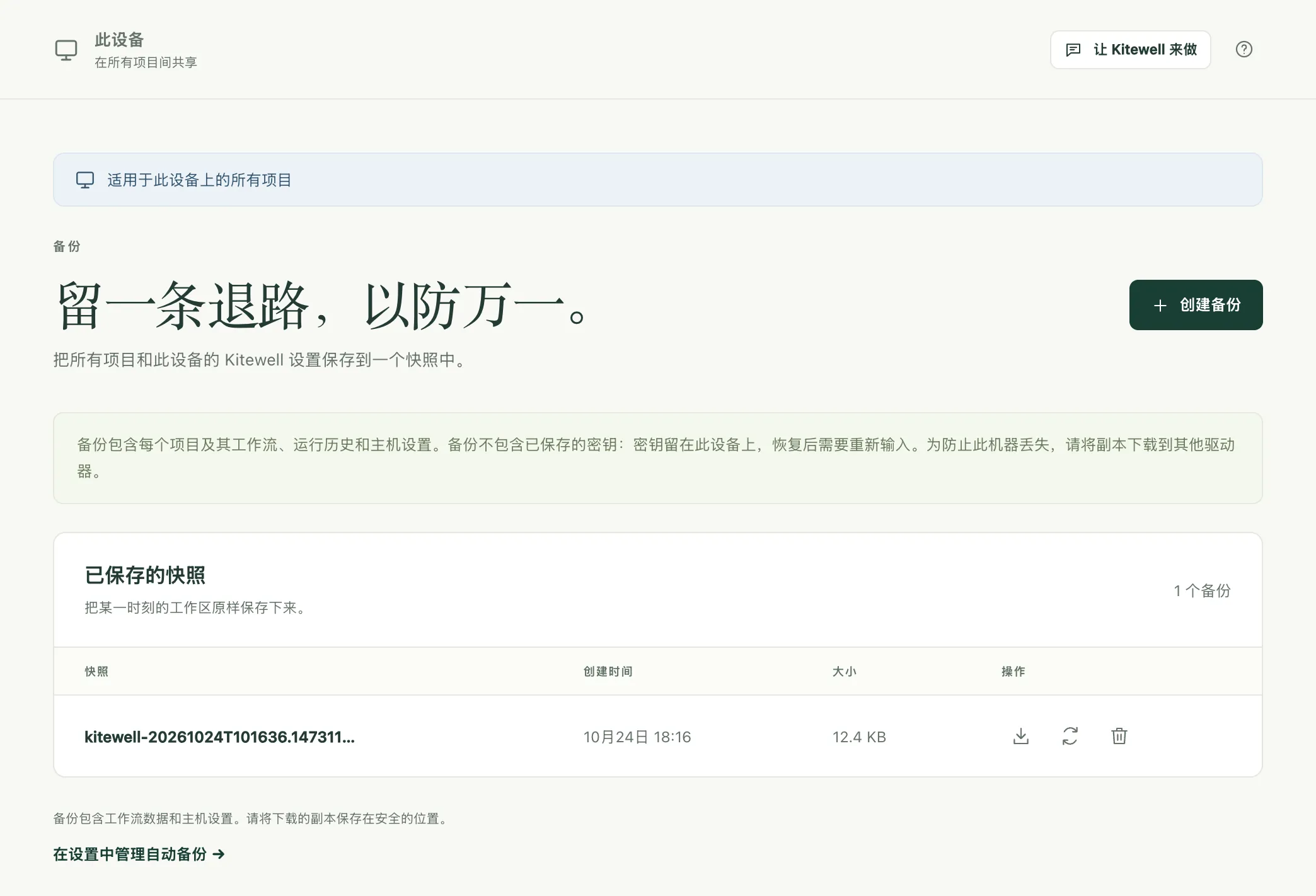This screenshot has height=896, width=1316.
Task: Click the 适用于此设备上的所有项目 banner text
Action: (x=199, y=180)
